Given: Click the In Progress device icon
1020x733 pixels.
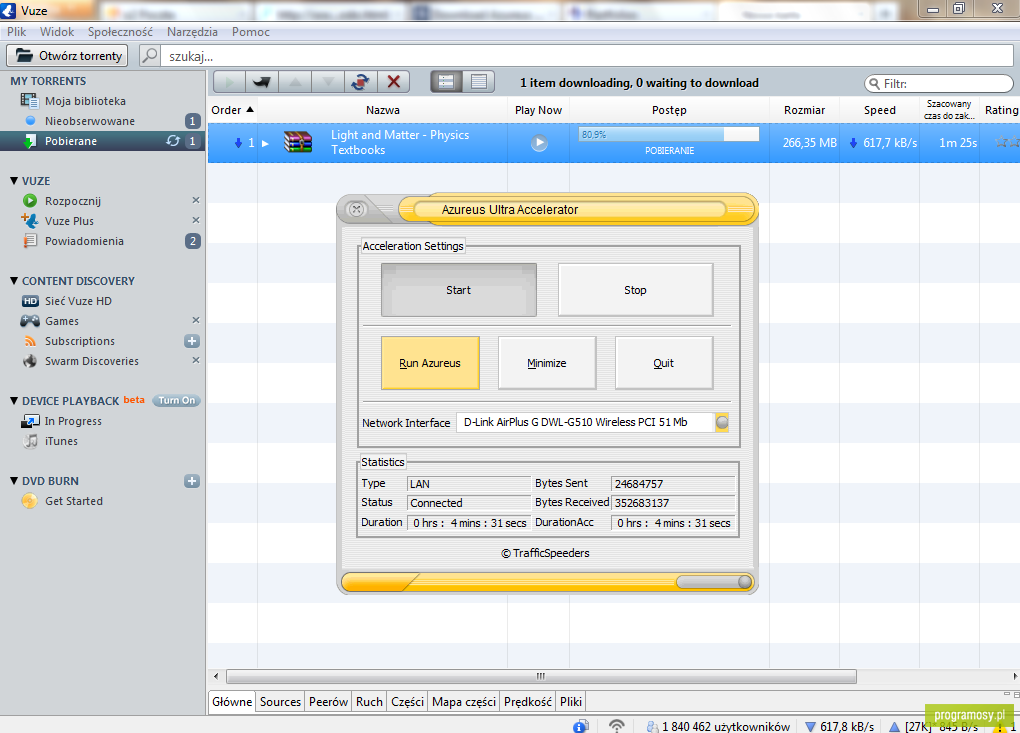Looking at the screenshot, I should (x=30, y=421).
